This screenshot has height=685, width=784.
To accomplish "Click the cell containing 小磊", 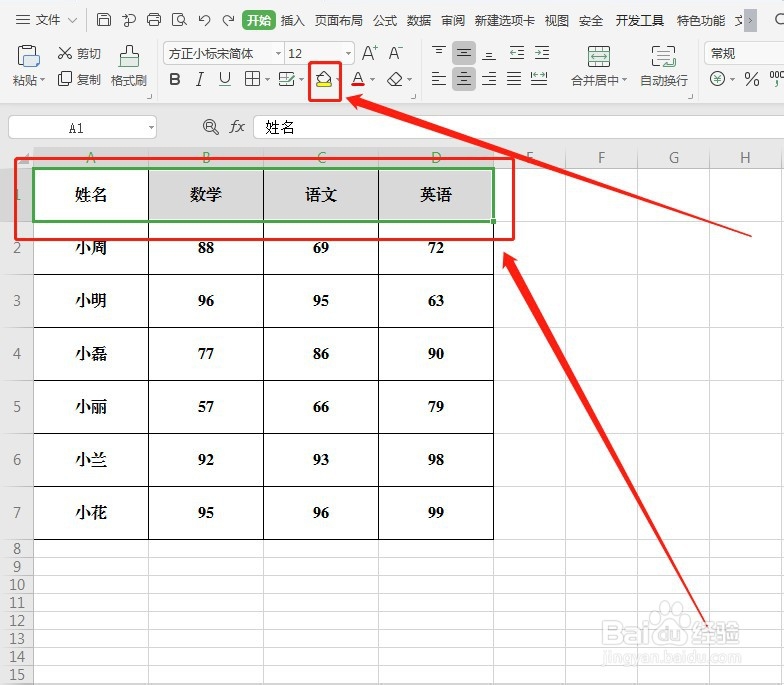I will 91,354.
